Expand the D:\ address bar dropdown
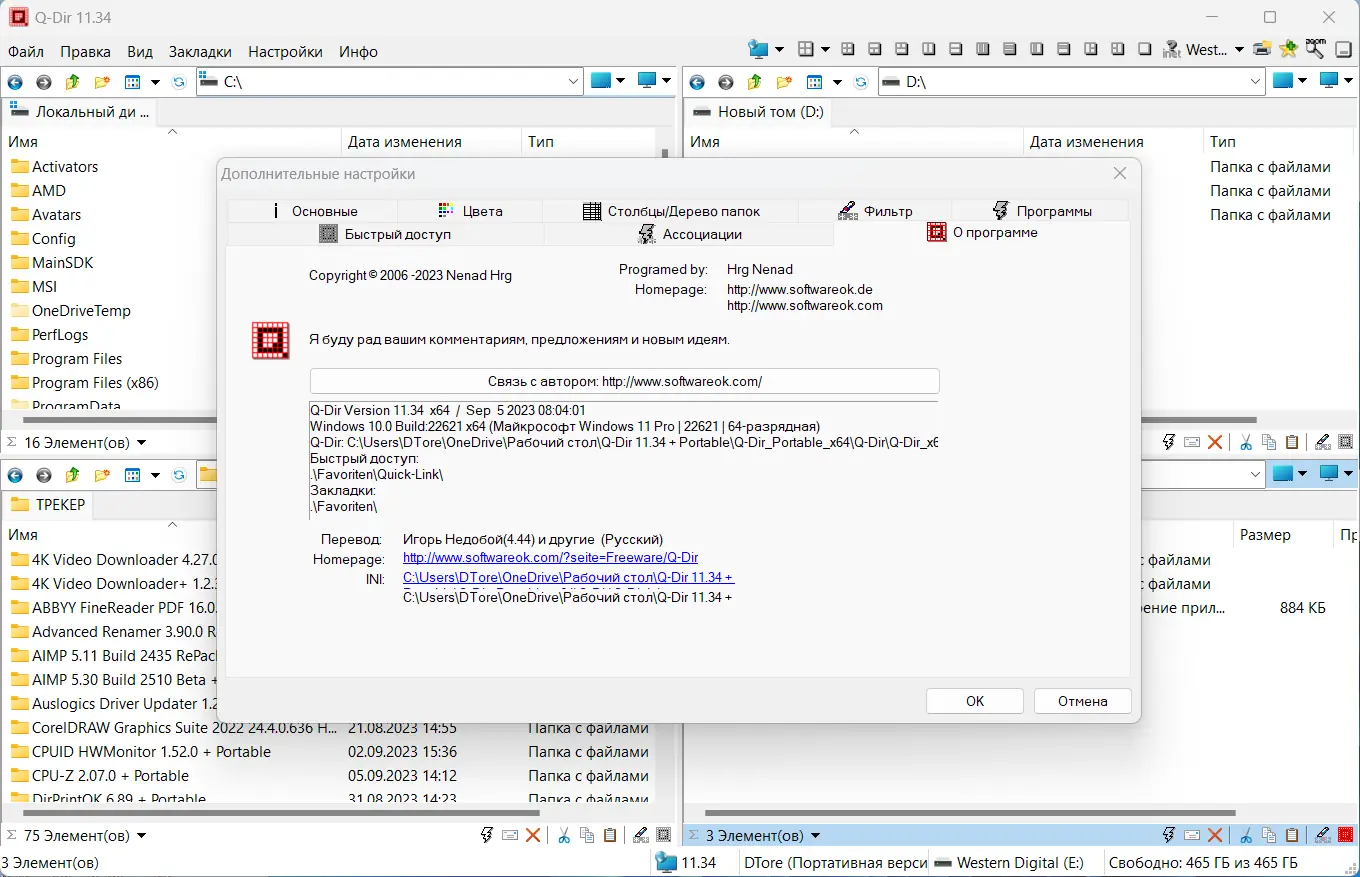 [1256, 82]
